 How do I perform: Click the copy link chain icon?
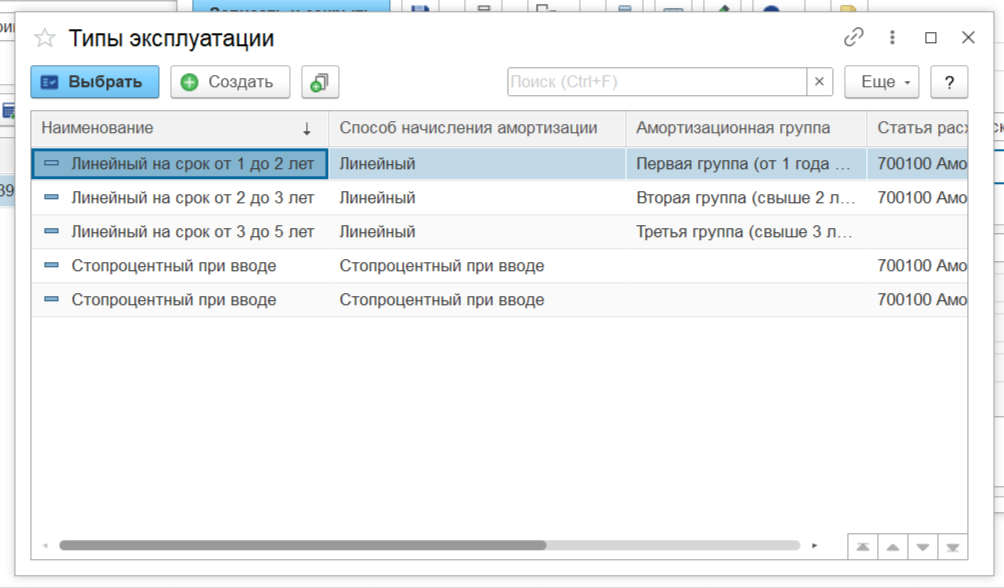click(853, 38)
